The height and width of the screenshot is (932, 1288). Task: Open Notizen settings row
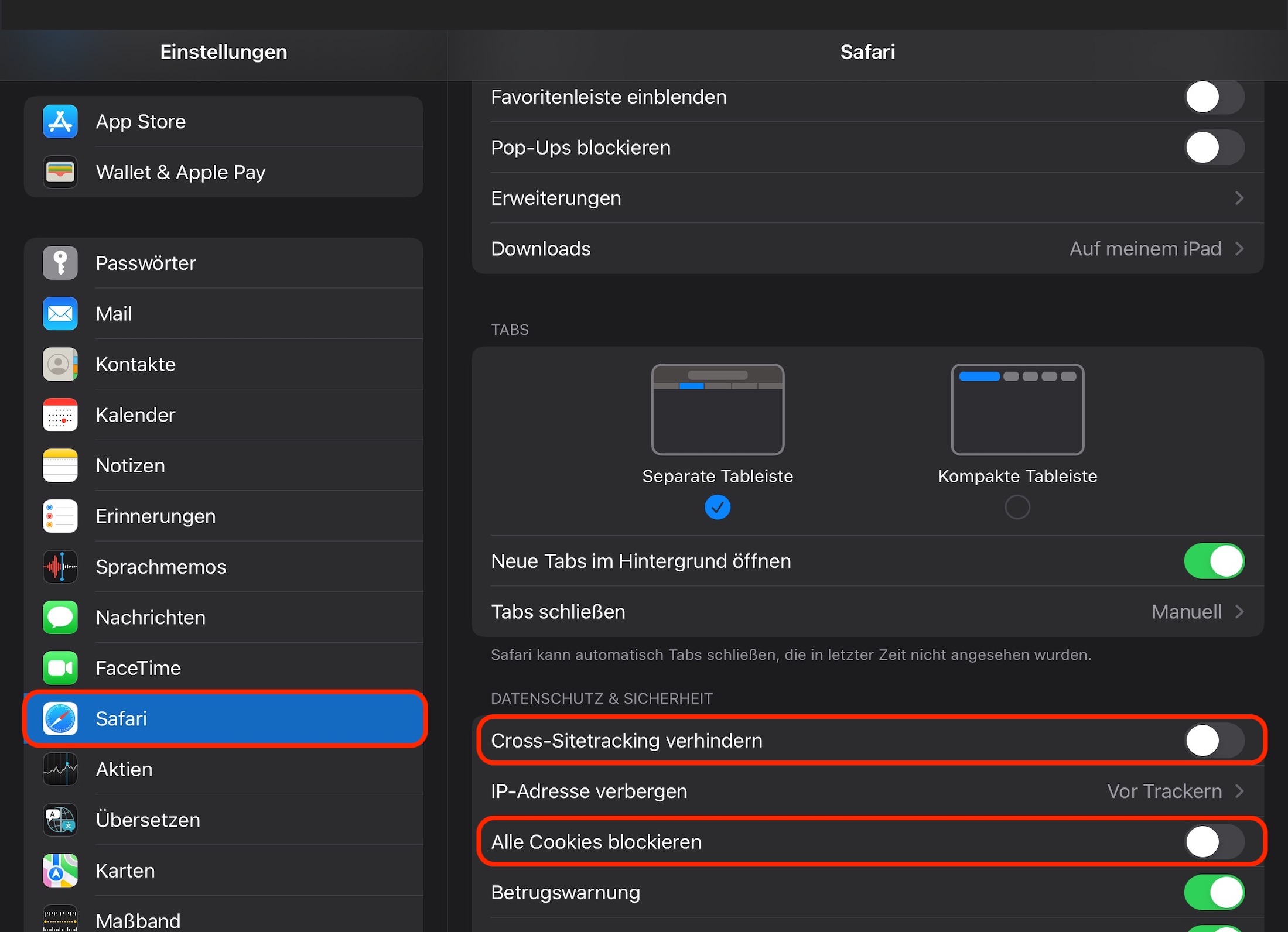pyautogui.click(x=224, y=465)
